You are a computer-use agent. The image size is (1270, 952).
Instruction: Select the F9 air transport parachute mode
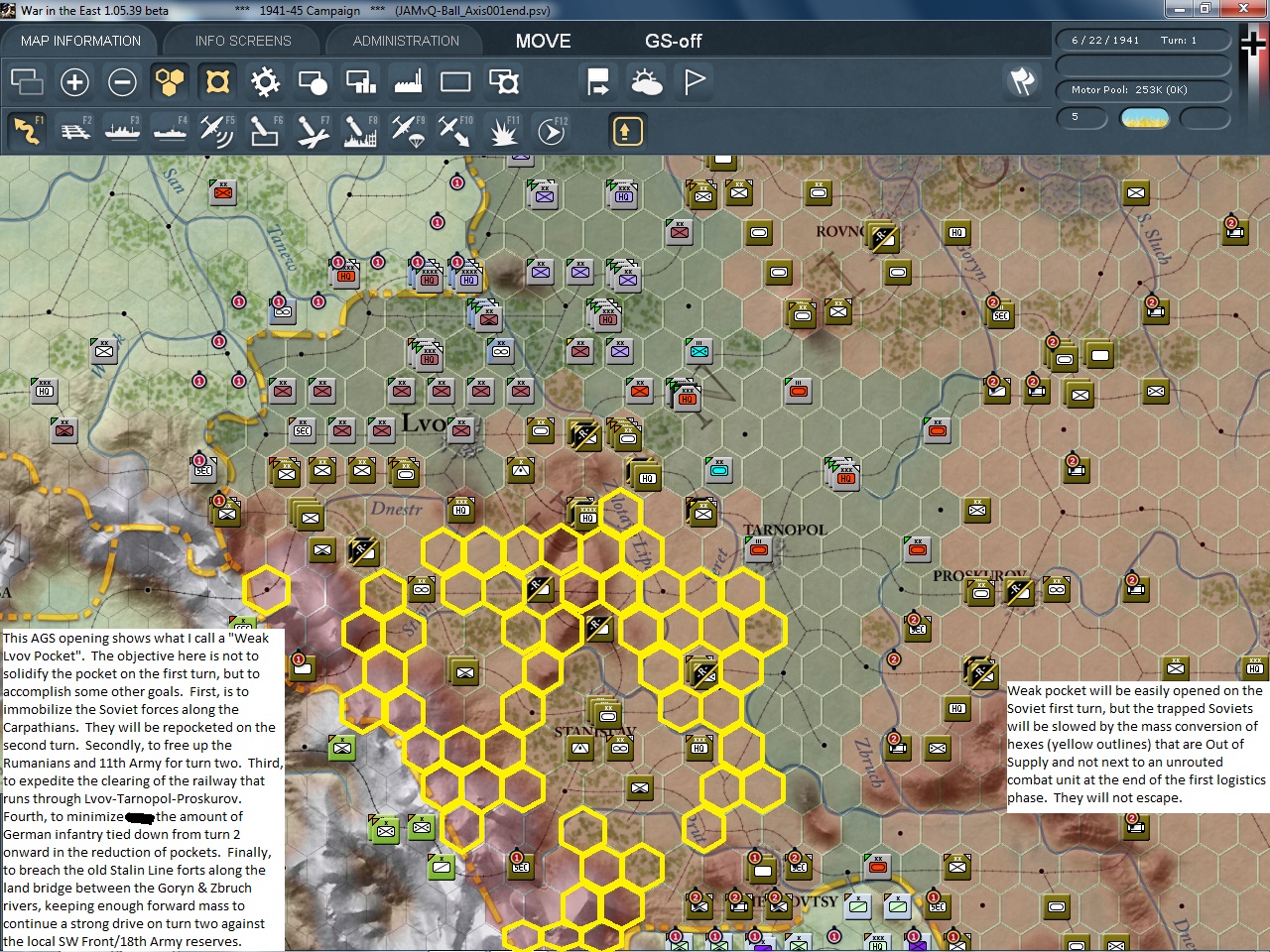[408, 131]
